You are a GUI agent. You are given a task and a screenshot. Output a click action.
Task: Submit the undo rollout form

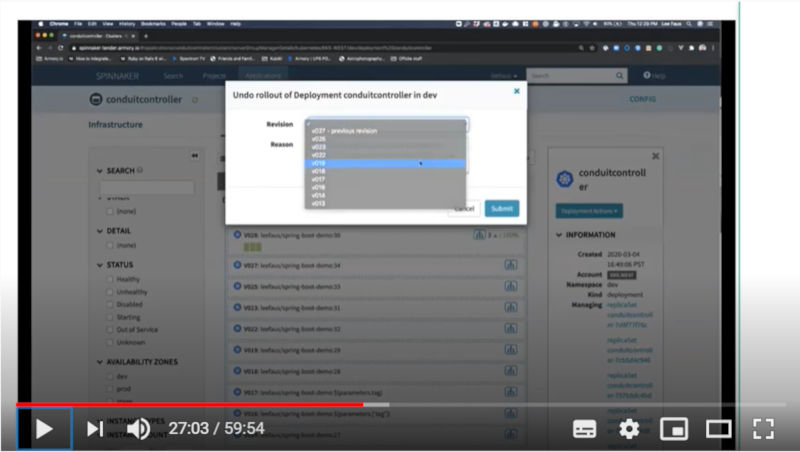pos(502,208)
